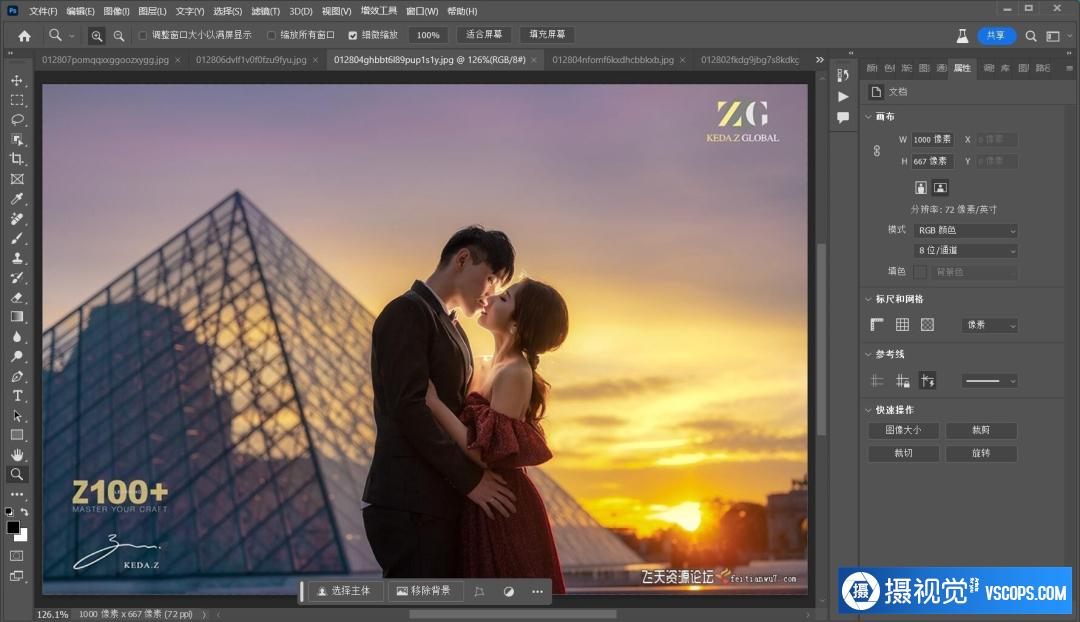The image size is (1080, 622).
Task: Select the Eyedropper tool
Action: (17, 199)
